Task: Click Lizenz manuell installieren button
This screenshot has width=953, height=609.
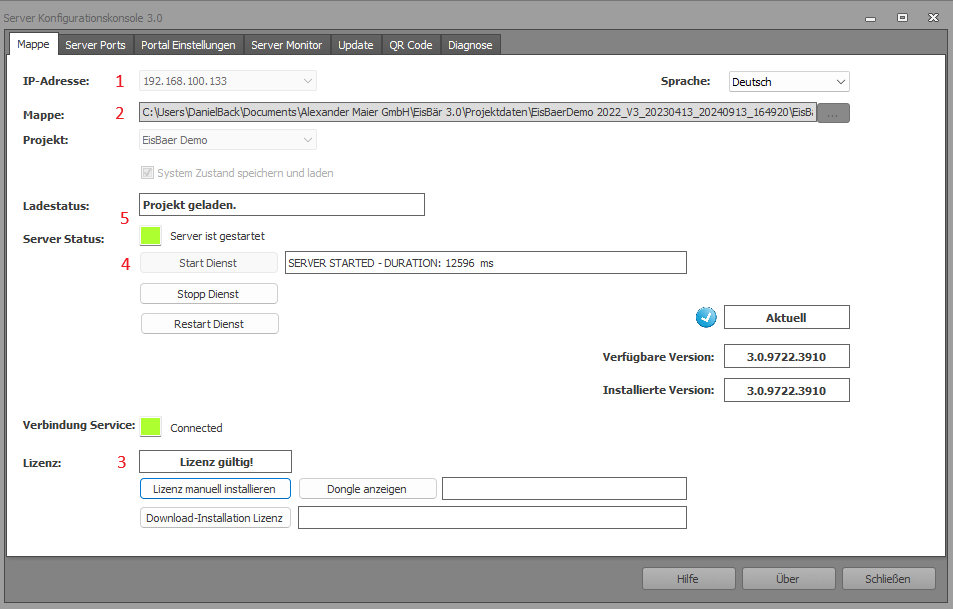Action: pos(215,489)
